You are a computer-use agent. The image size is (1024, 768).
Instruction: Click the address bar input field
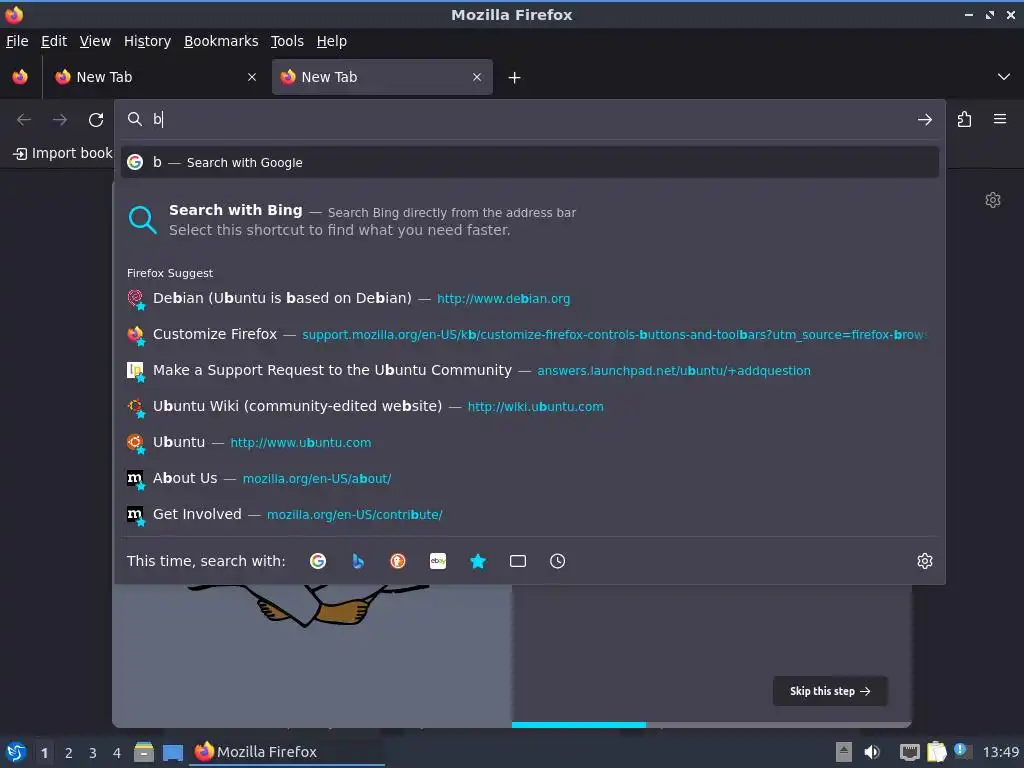point(529,120)
